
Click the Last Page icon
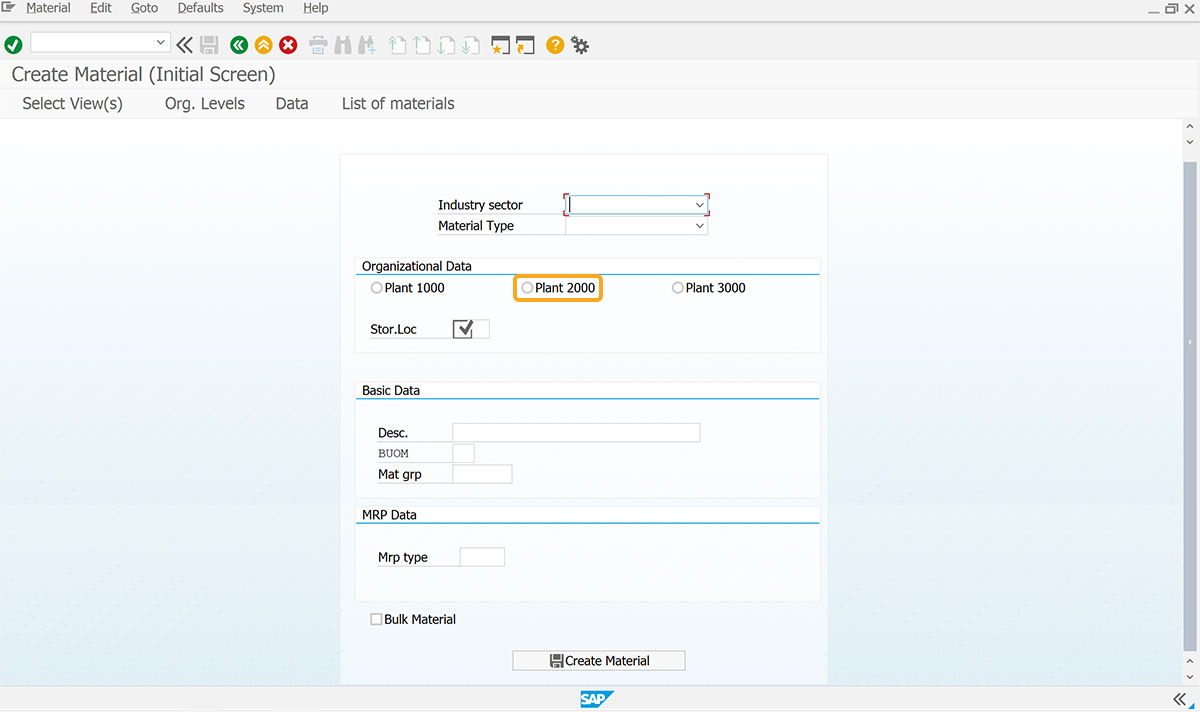[470, 45]
